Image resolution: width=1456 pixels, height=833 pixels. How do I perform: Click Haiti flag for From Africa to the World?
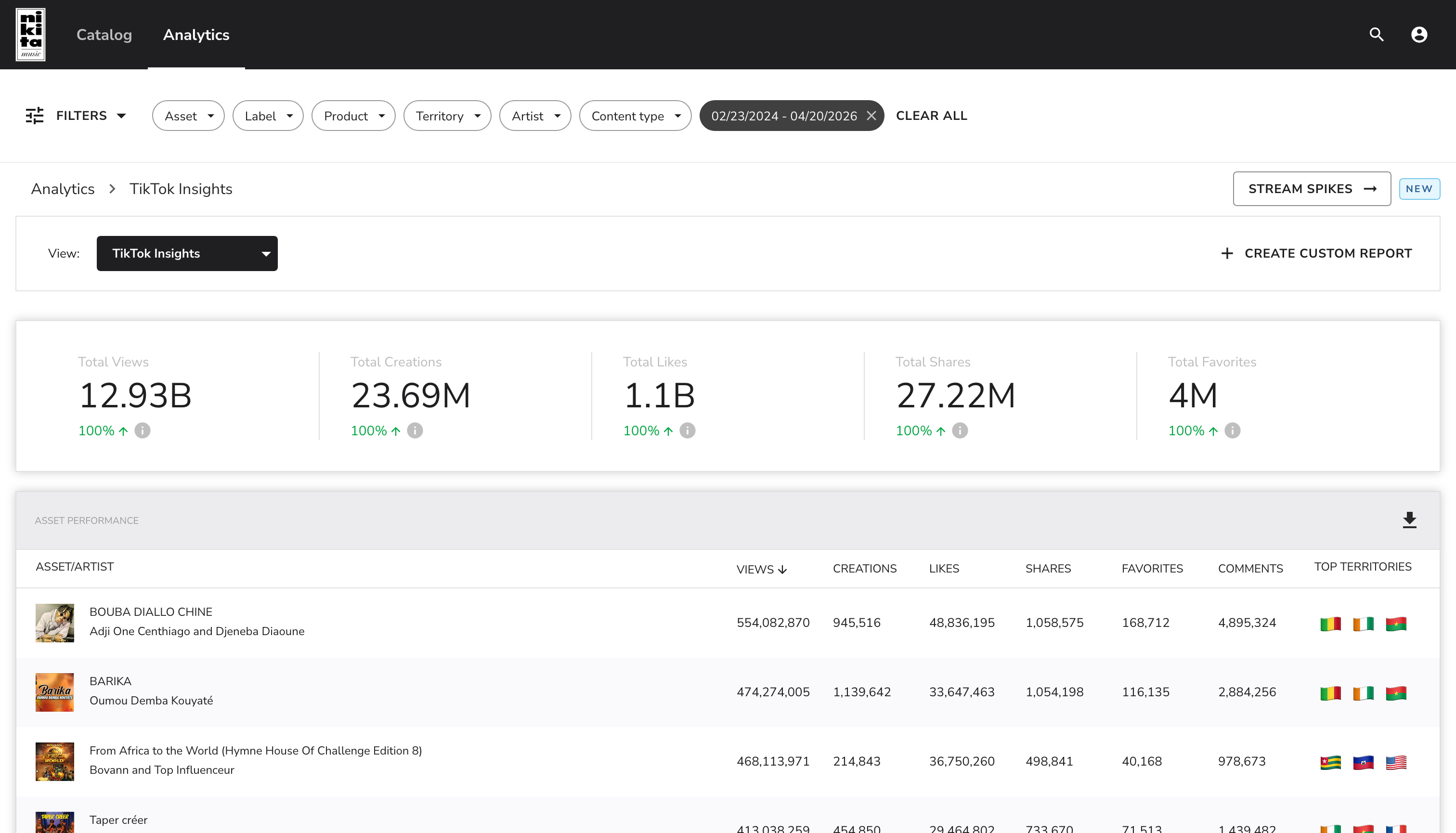(1364, 762)
